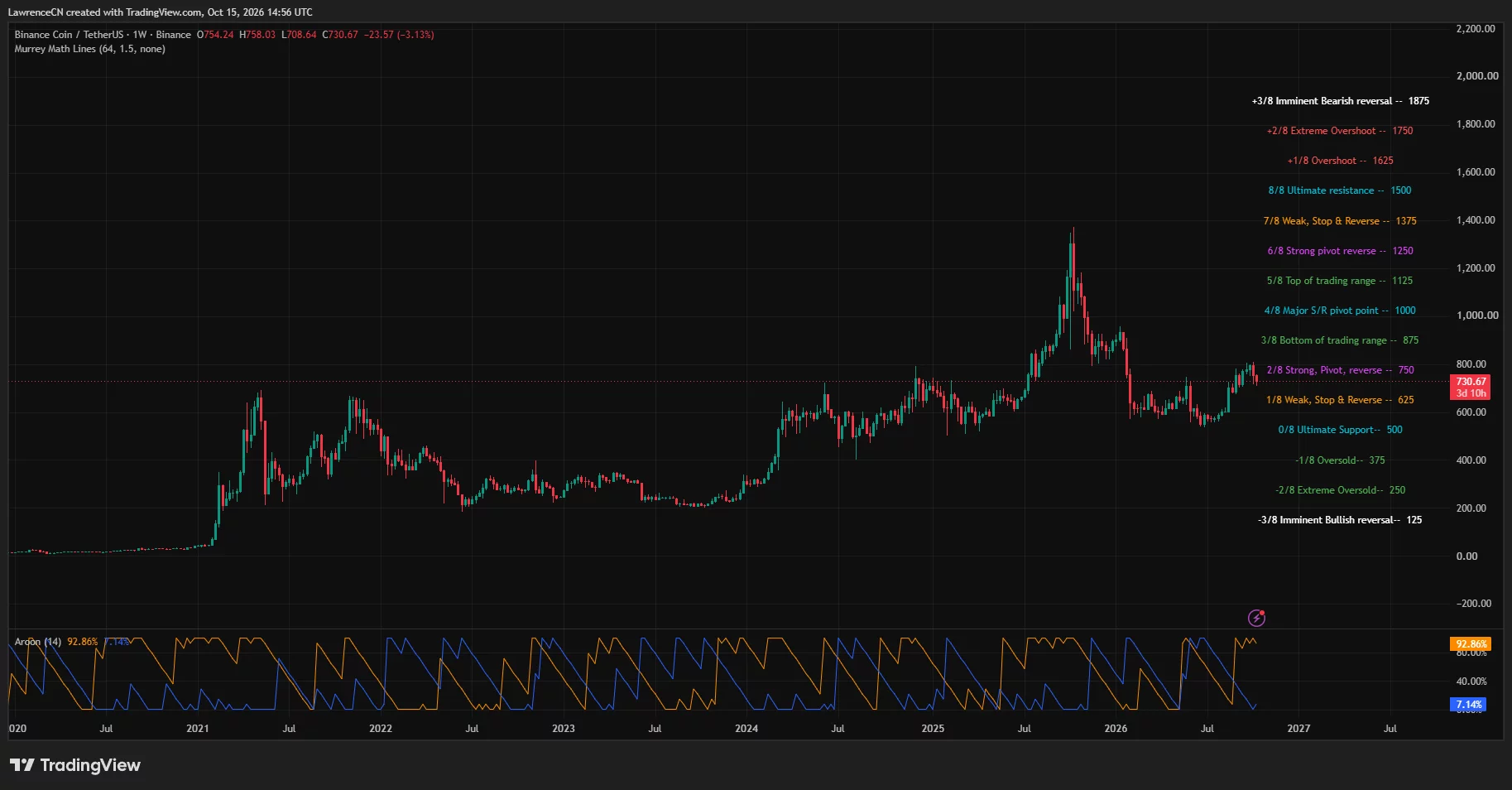1512x790 pixels.
Task: Click the 1,000.00 price axis label
Action: pos(1477,316)
